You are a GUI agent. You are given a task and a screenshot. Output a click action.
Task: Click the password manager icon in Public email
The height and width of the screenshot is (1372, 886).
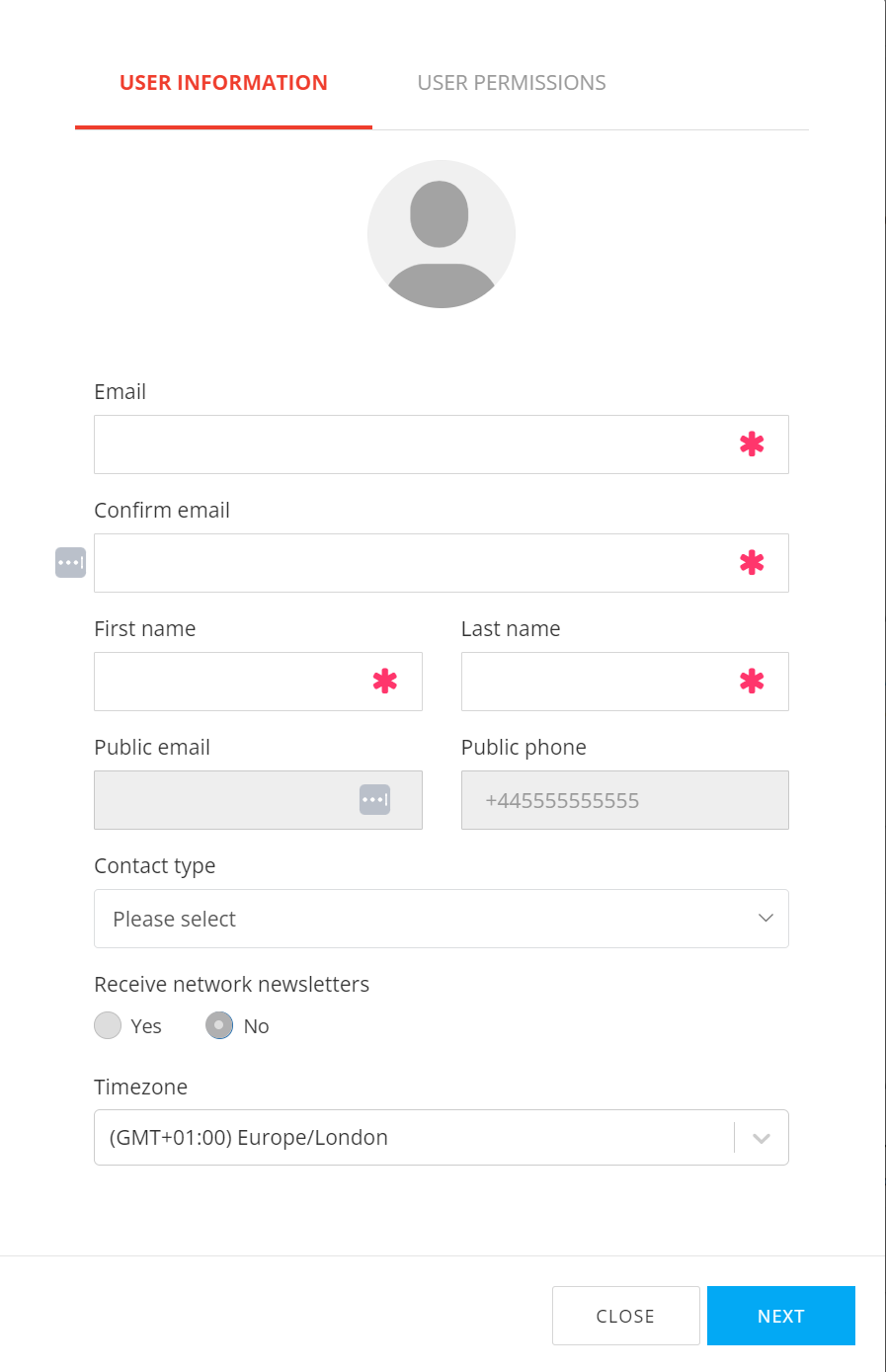pyautogui.click(x=374, y=799)
